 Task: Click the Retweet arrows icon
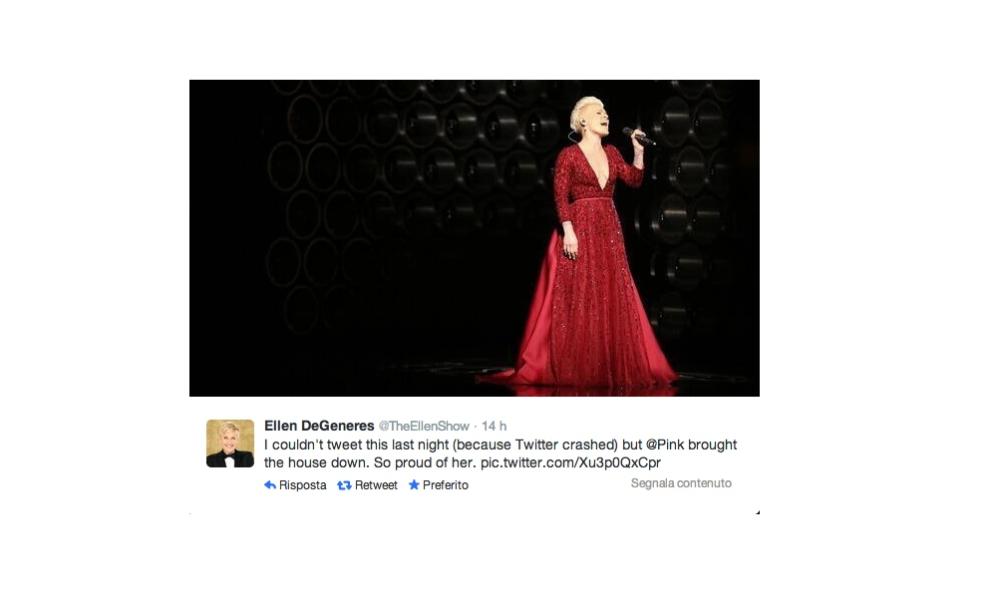coord(344,485)
